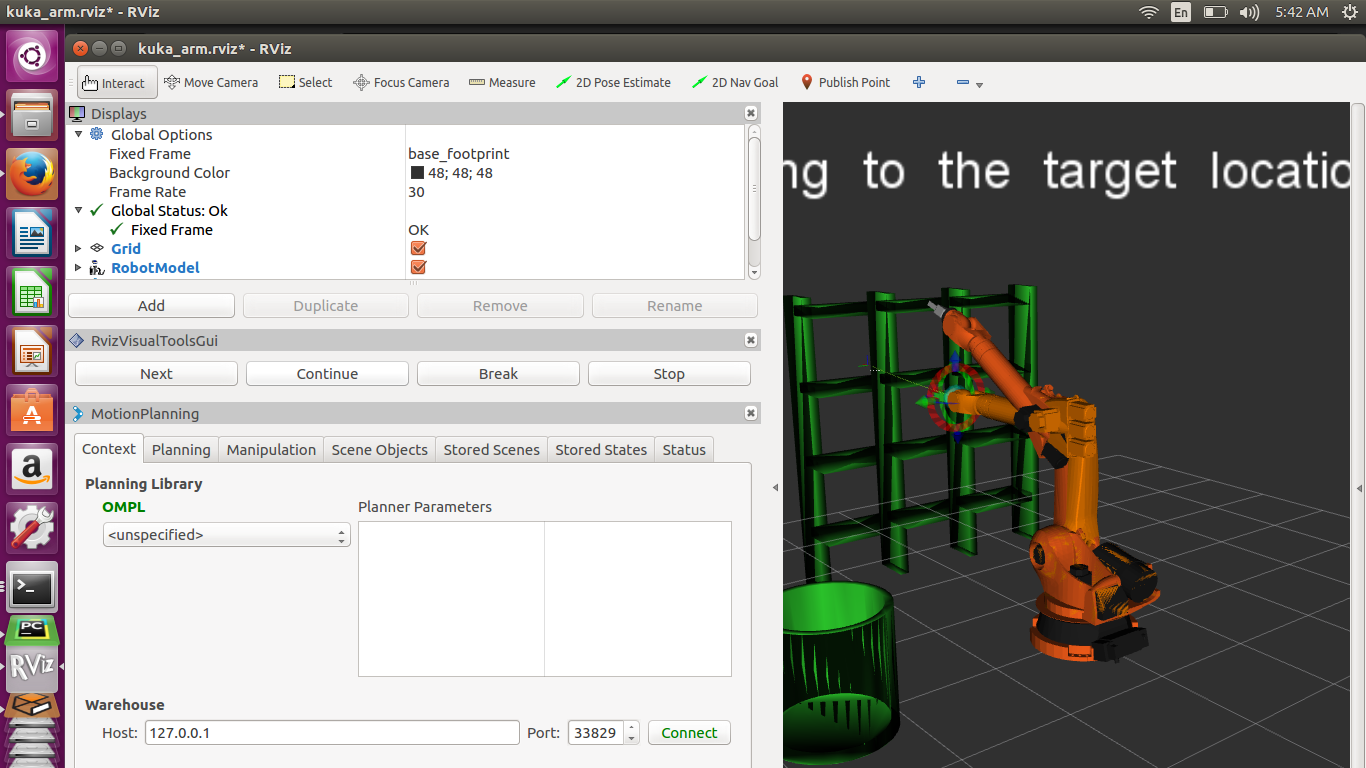1366x768 pixels.
Task: Open the Manipulation tab
Action: pyautogui.click(x=271, y=450)
